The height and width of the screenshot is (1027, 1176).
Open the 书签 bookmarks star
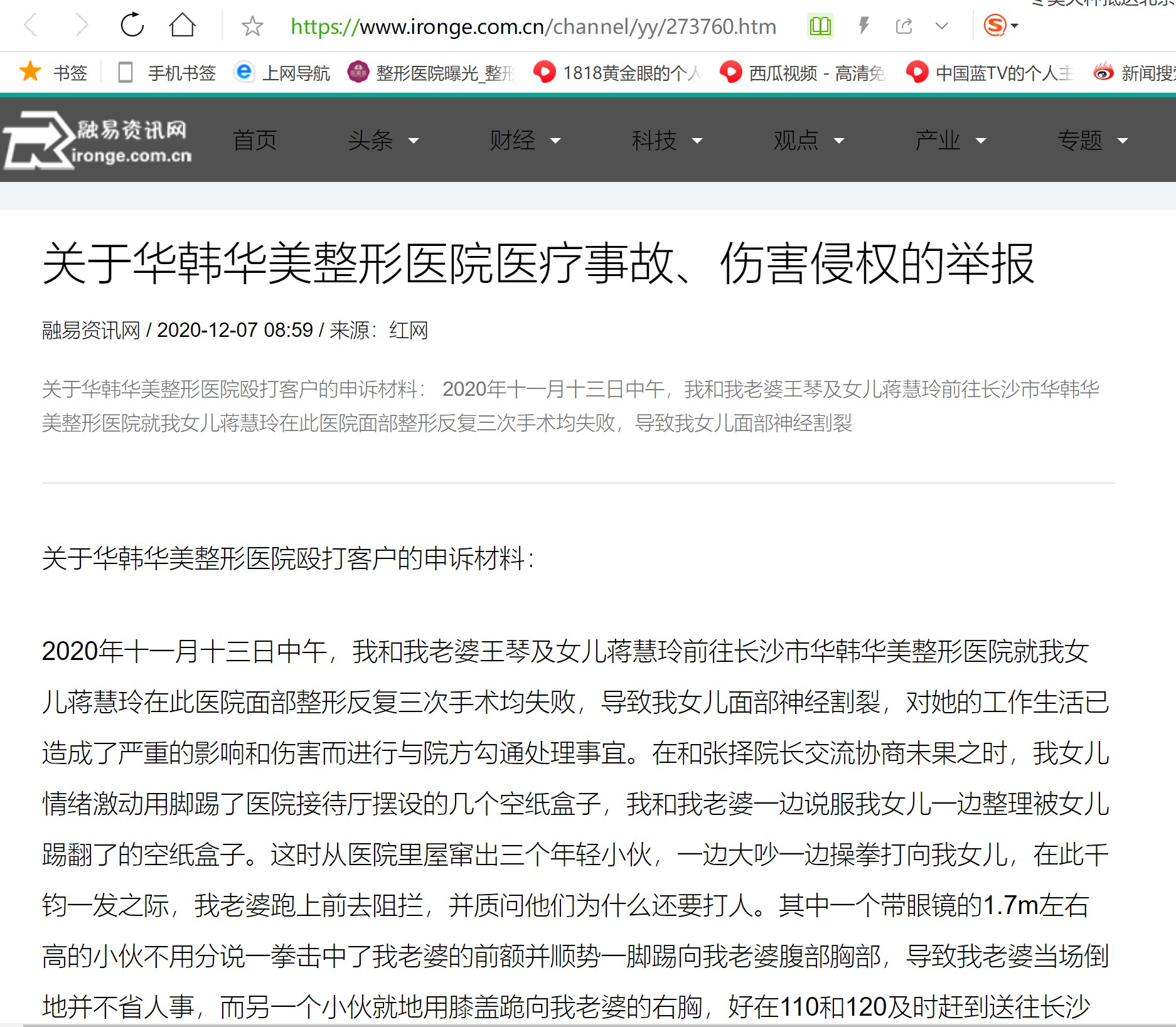53,73
